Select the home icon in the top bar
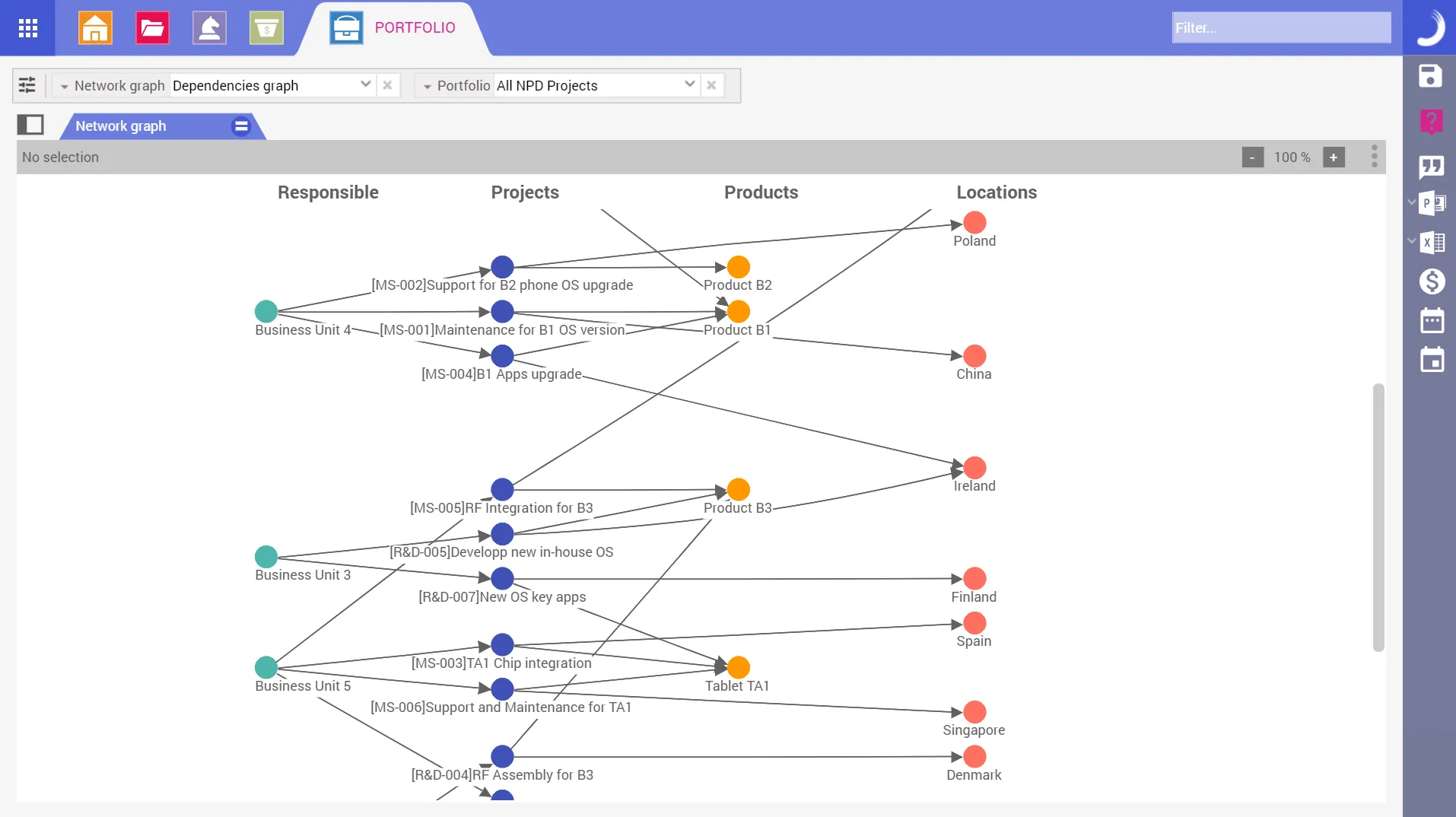The height and width of the screenshot is (817, 1456). tap(95, 28)
